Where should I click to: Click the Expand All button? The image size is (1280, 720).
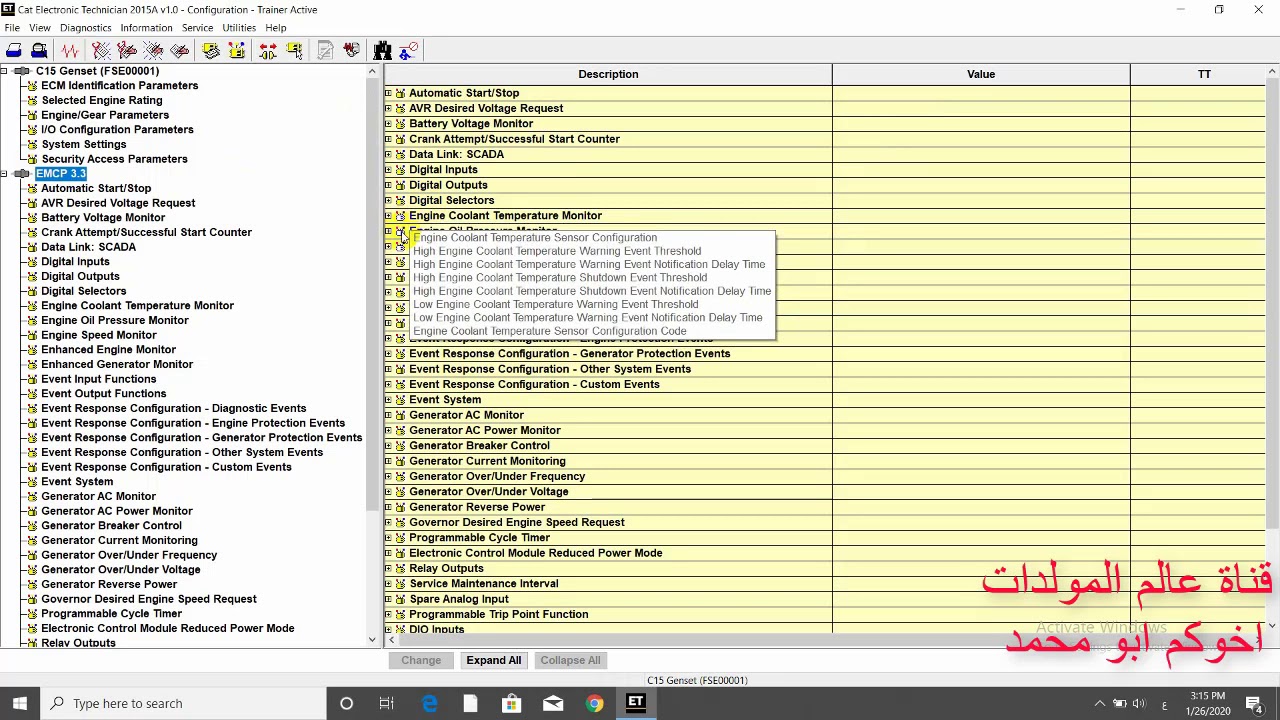tap(493, 660)
